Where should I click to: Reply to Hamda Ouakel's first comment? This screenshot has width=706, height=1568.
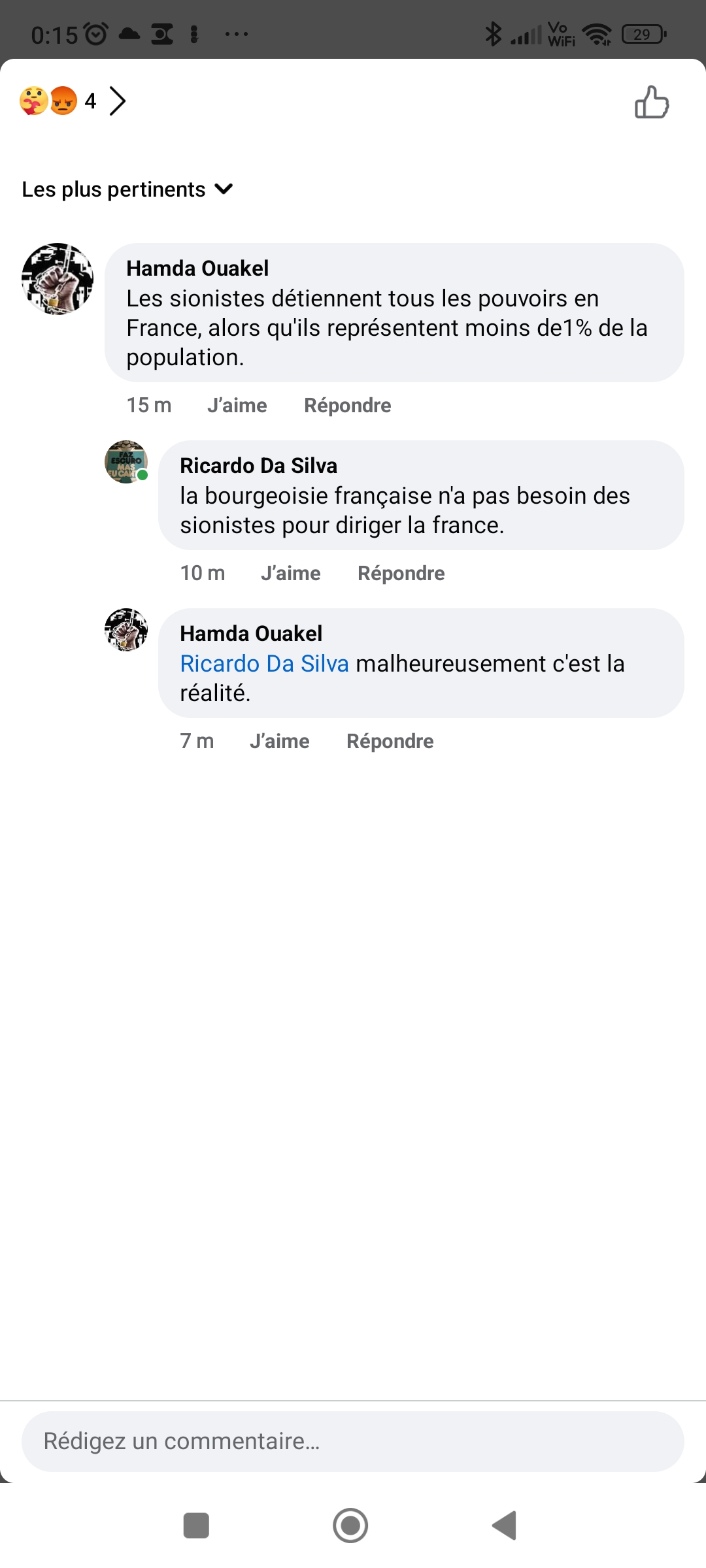[347, 406]
